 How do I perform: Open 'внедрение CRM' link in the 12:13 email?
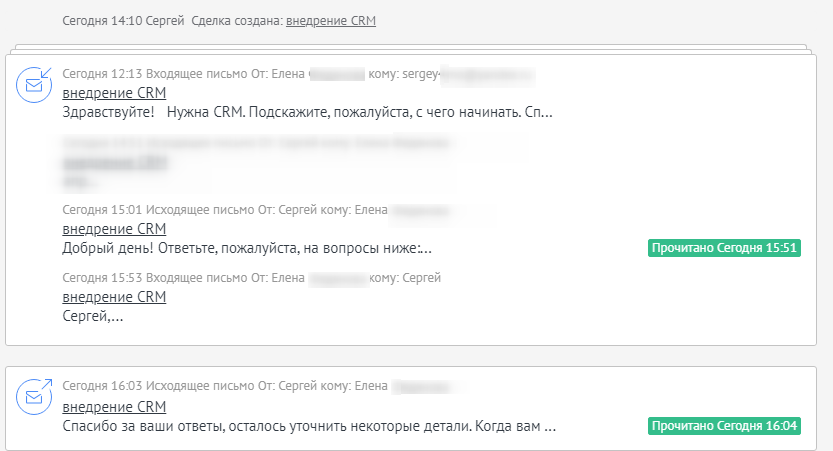[114, 93]
